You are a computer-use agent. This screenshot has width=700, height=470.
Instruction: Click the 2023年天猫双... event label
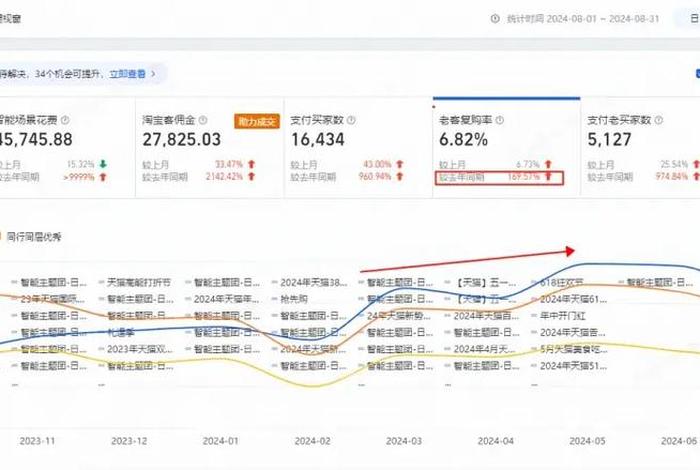[x=140, y=349]
